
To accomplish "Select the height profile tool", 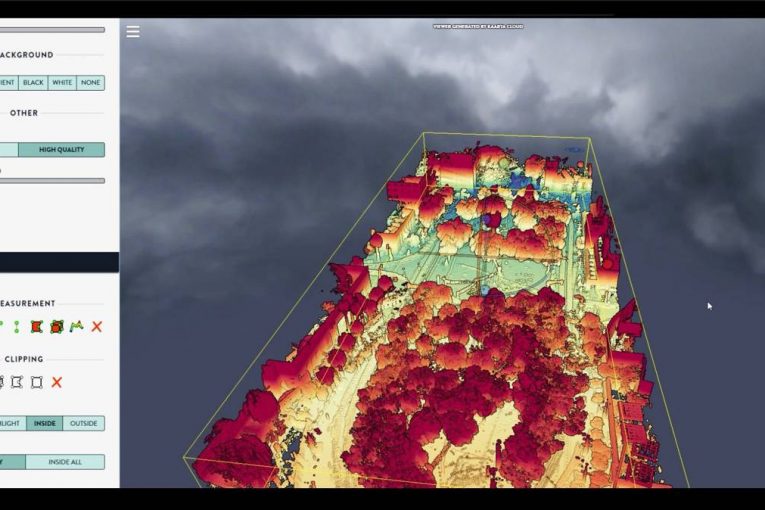I will click(77, 326).
